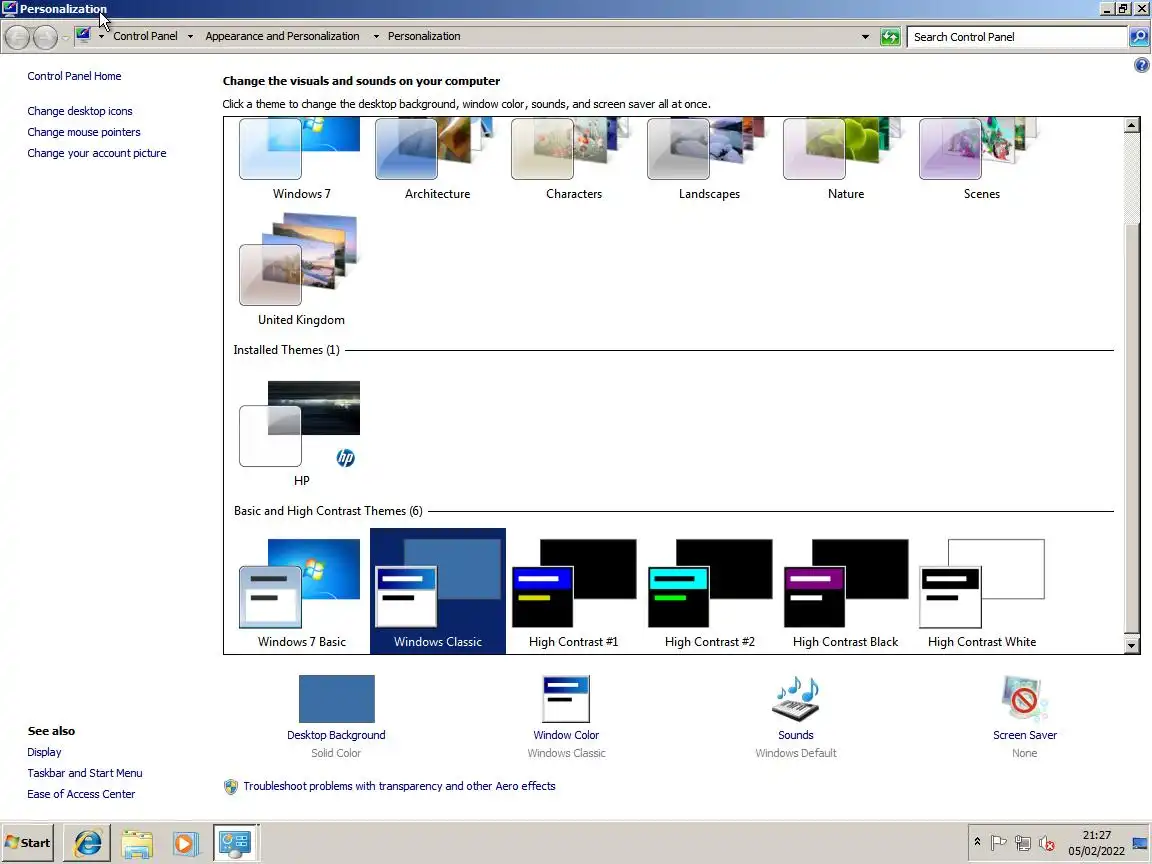Click the Refresh button
This screenshot has width=1152, height=864.
890,37
